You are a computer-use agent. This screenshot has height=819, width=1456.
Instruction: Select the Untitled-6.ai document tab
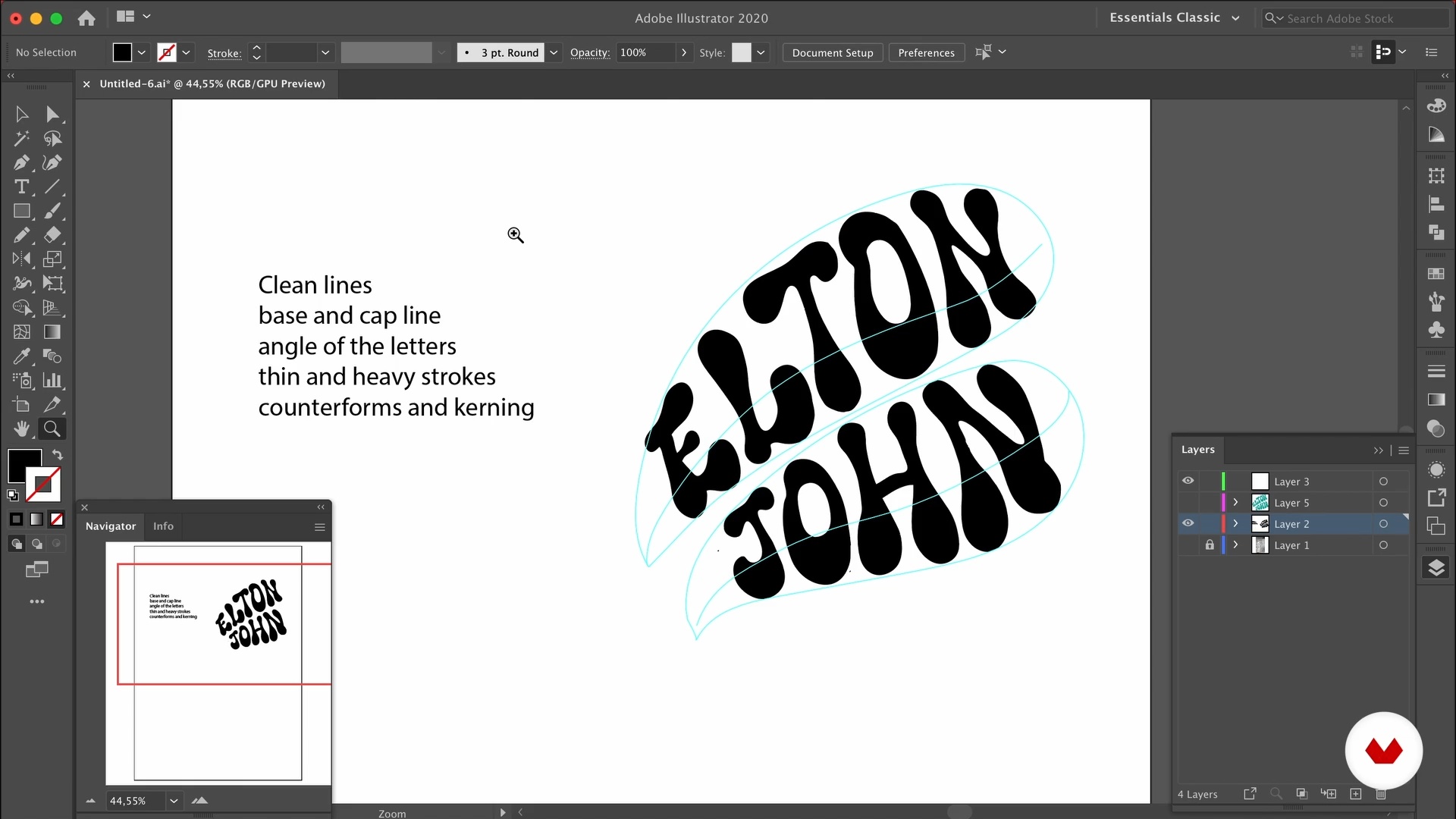click(x=212, y=83)
